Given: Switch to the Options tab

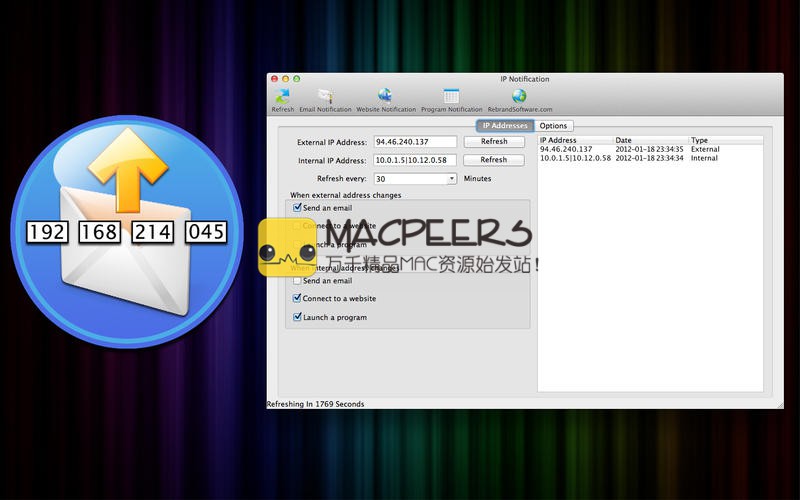Looking at the screenshot, I should pos(553,126).
